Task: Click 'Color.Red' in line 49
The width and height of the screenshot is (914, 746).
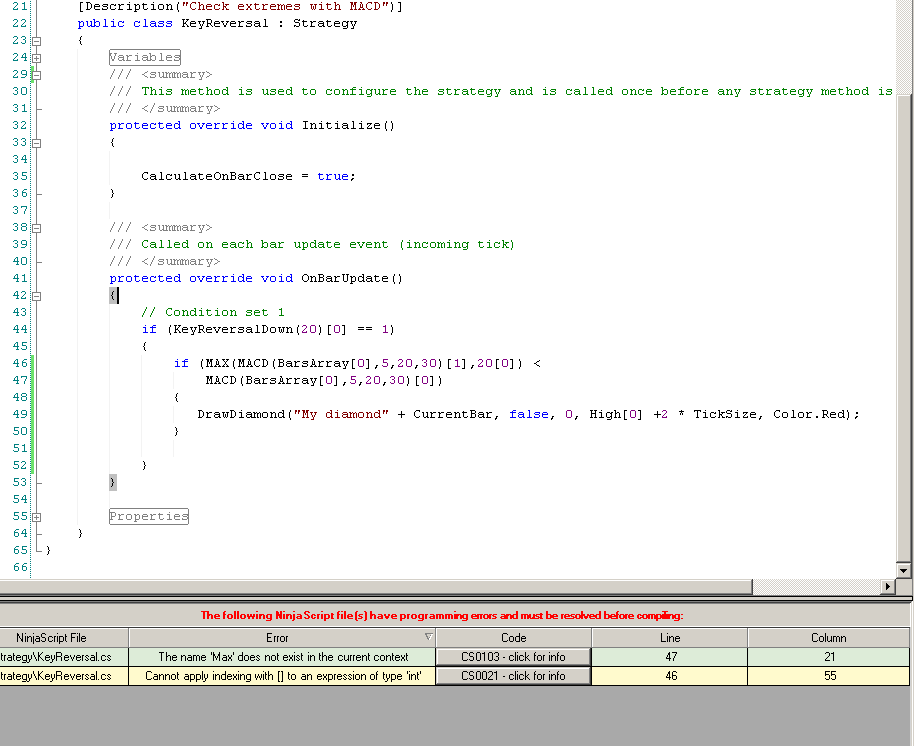Action: (x=808, y=414)
